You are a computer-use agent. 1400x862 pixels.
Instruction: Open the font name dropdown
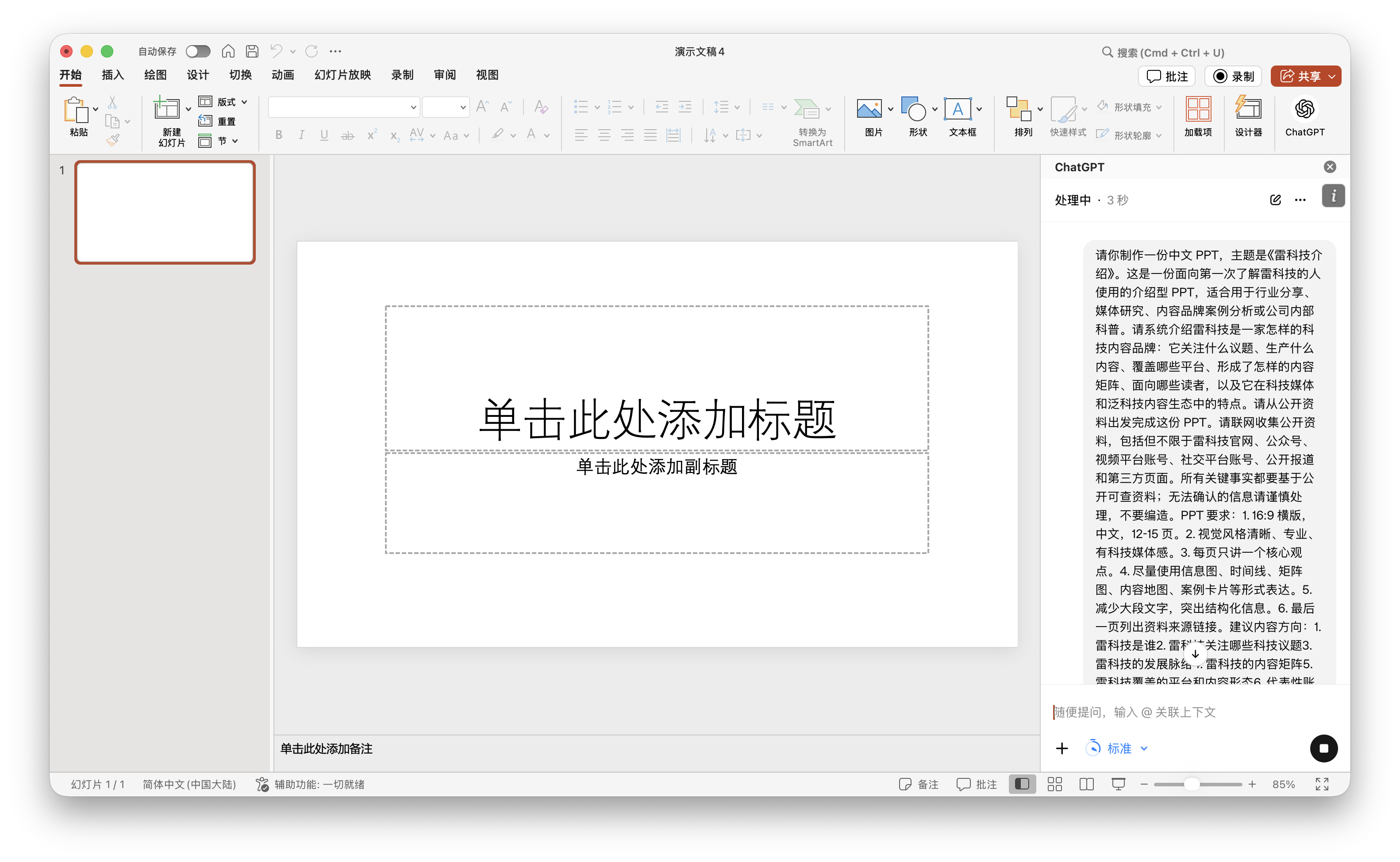coord(413,107)
